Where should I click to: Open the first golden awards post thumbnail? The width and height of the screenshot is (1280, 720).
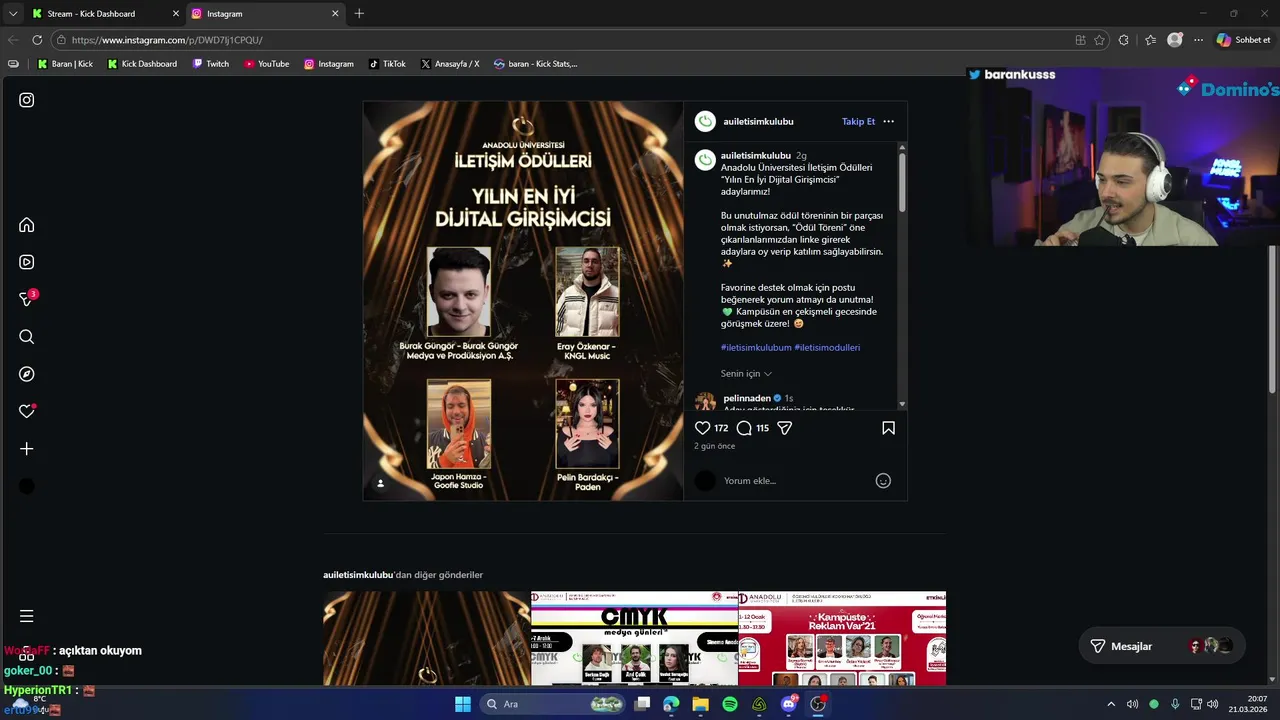[x=426, y=638]
